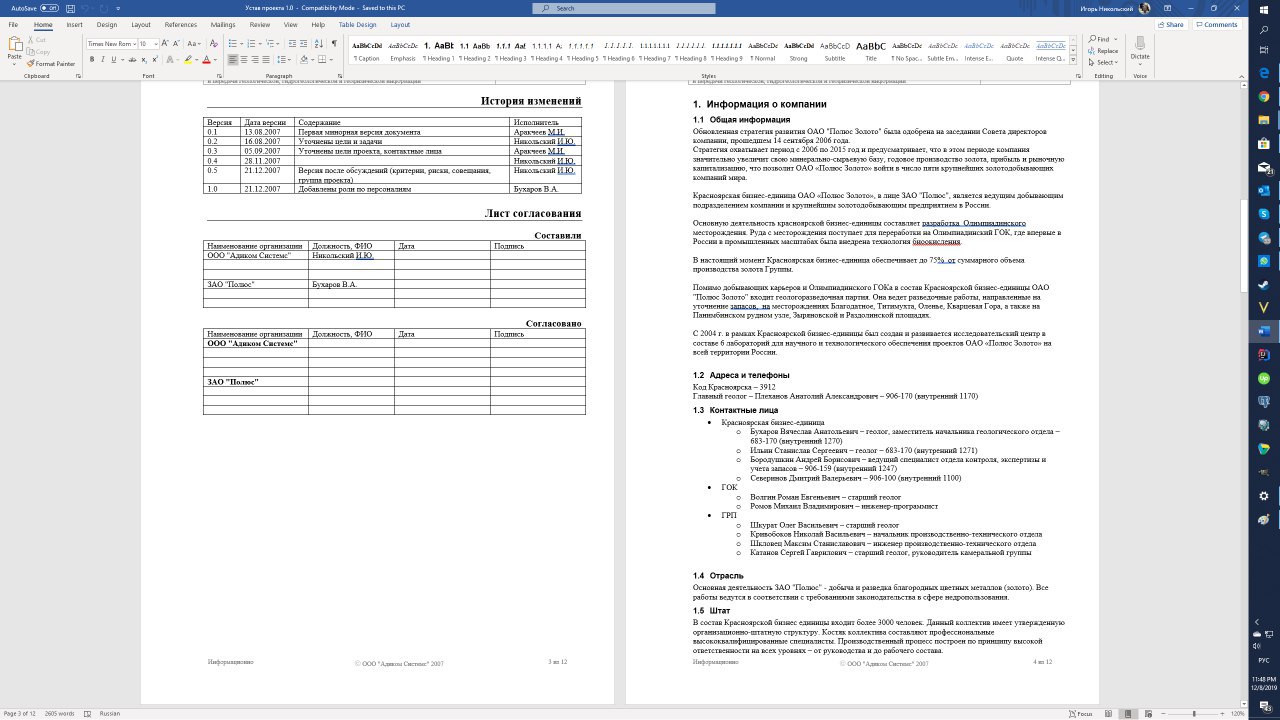1280x720 pixels.
Task: Apply the Heading 1 style
Action: (439, 51)
